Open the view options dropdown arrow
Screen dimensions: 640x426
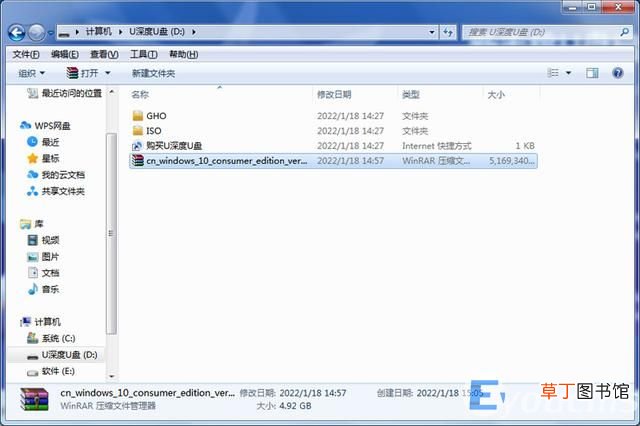[568, 73]
